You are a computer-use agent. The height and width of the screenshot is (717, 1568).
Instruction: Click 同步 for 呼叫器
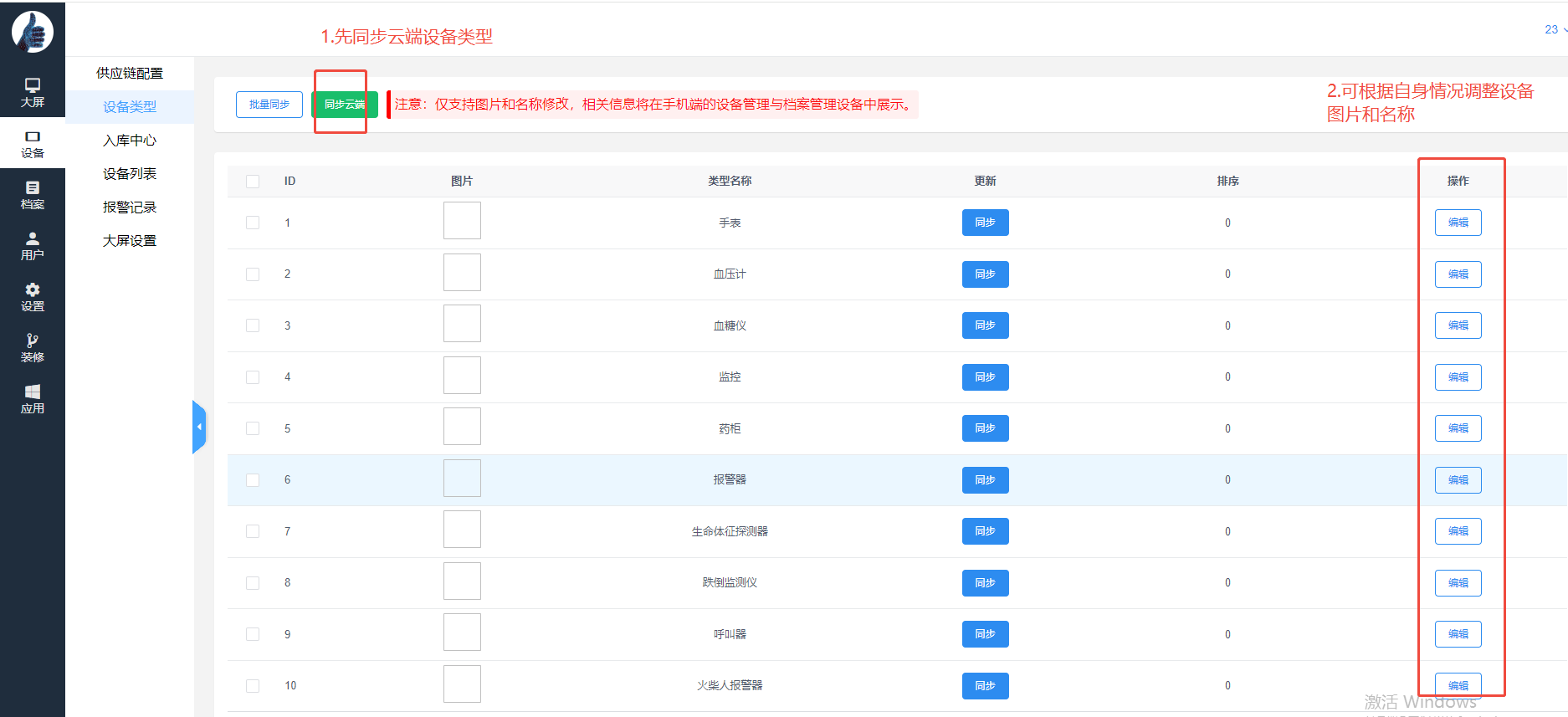(985, 634)
